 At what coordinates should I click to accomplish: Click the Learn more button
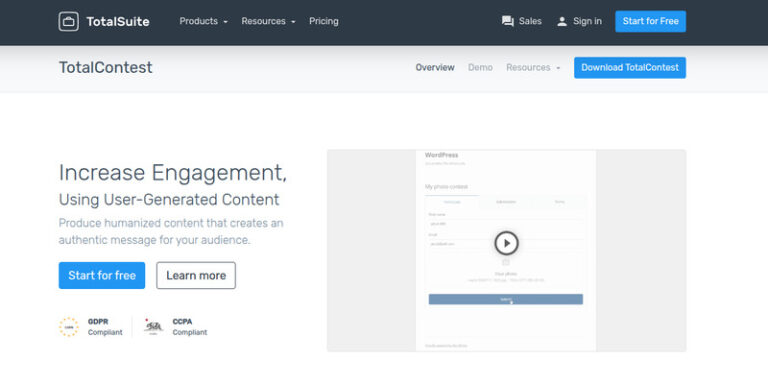[x=196, y=275]
